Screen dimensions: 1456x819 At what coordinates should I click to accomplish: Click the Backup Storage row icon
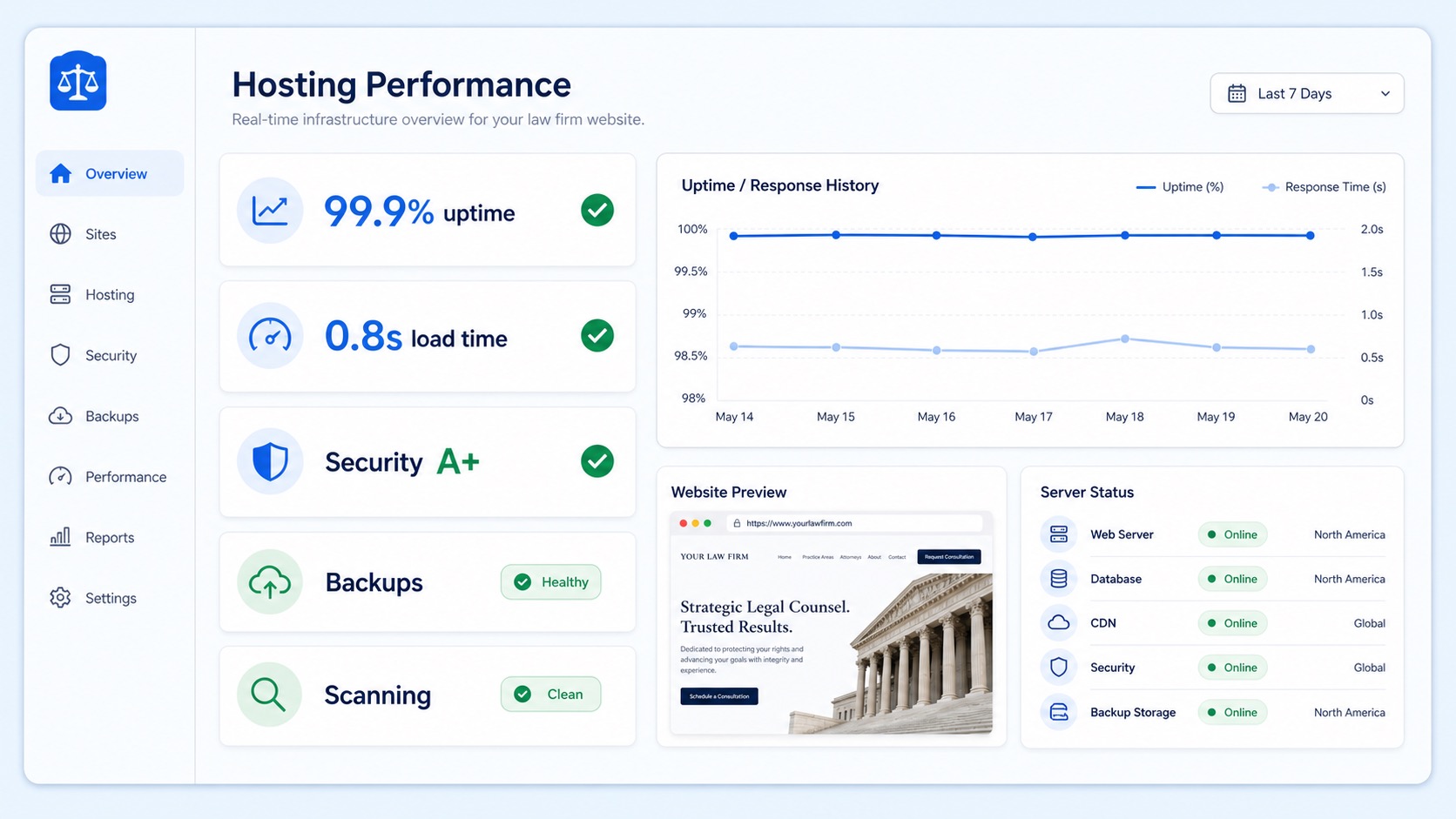coord(1059,712)
